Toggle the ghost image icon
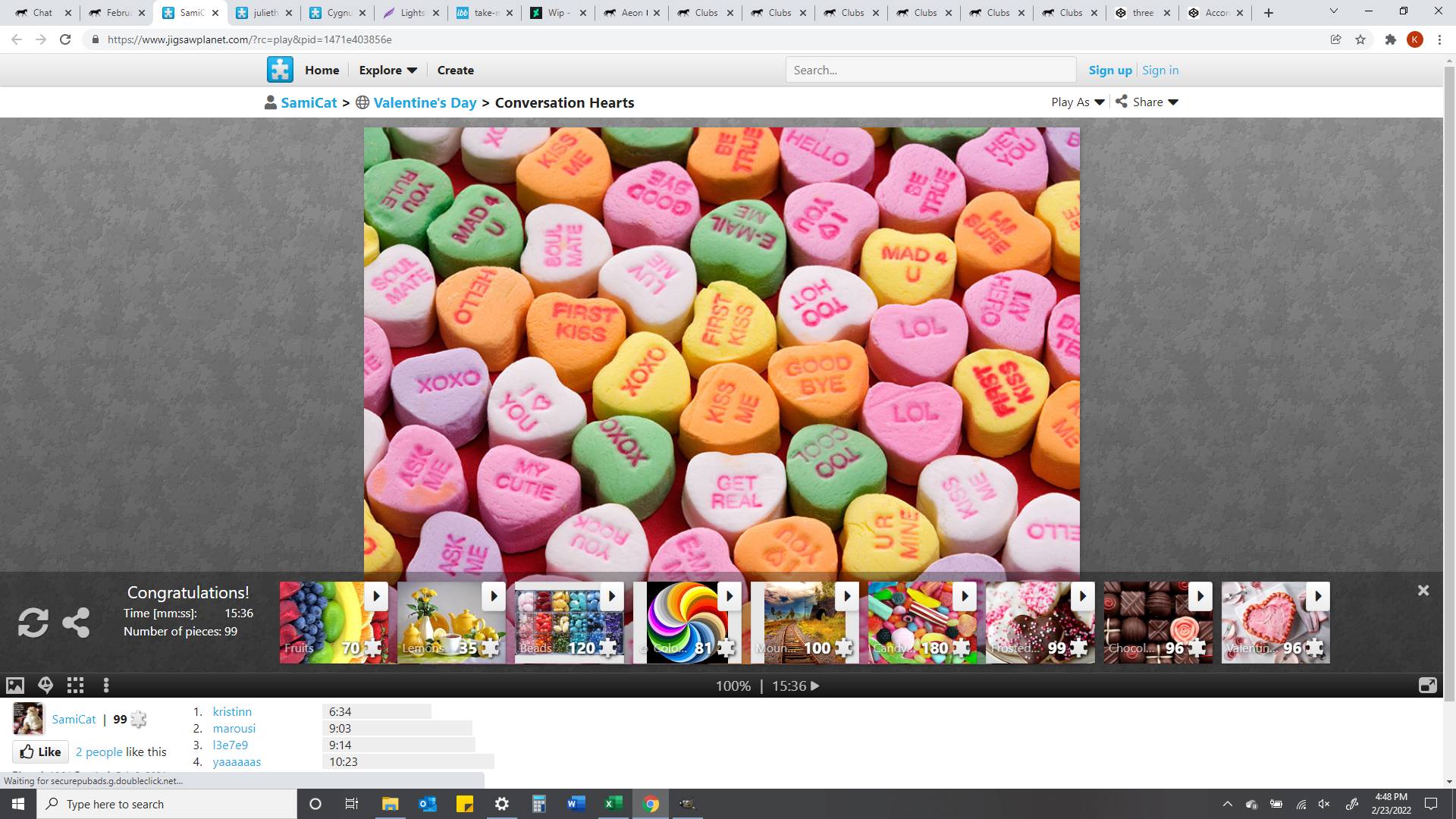 pyautogui.click(x=45, y=686)
